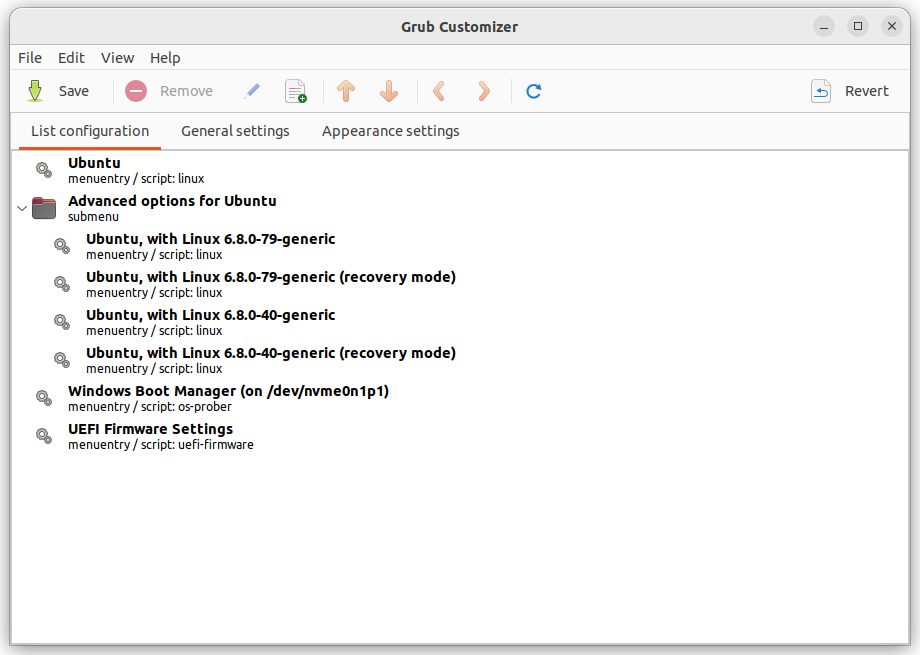Click the left arrow outdent icon

coord(439,91)
